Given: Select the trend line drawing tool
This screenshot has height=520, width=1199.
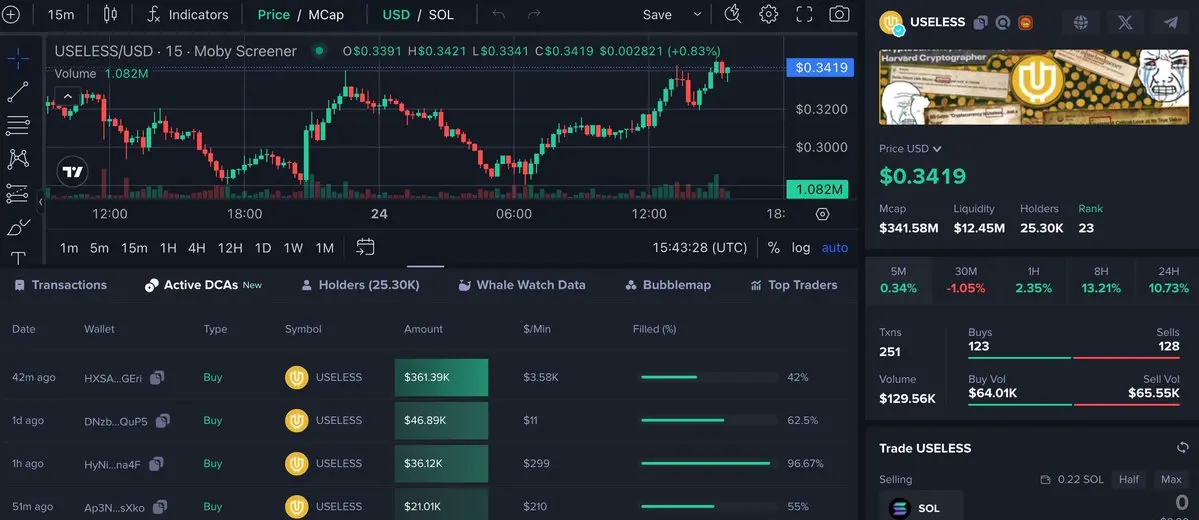Looking at the screenshot, I should [18, 92].
